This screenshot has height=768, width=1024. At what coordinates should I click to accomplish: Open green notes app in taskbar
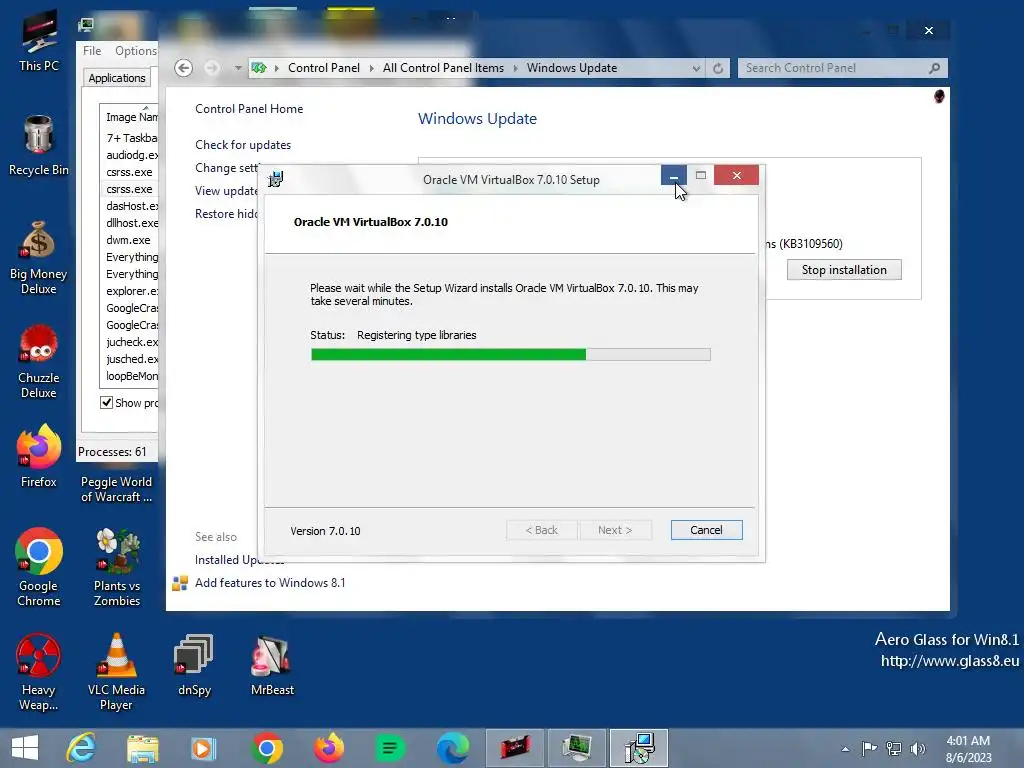pyautogui.click(x=390, y=748)
